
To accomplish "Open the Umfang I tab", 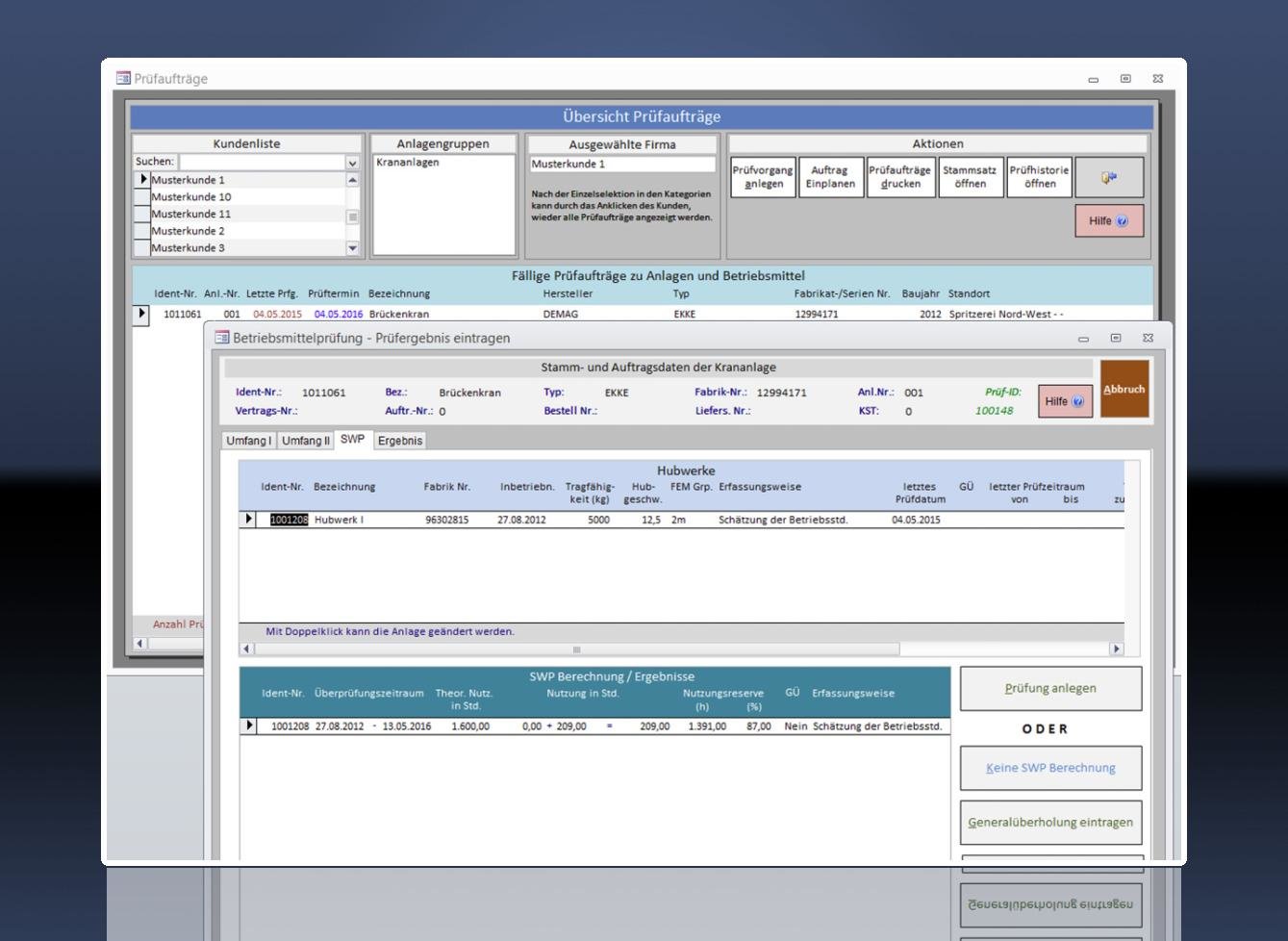I will click(248, 441).
